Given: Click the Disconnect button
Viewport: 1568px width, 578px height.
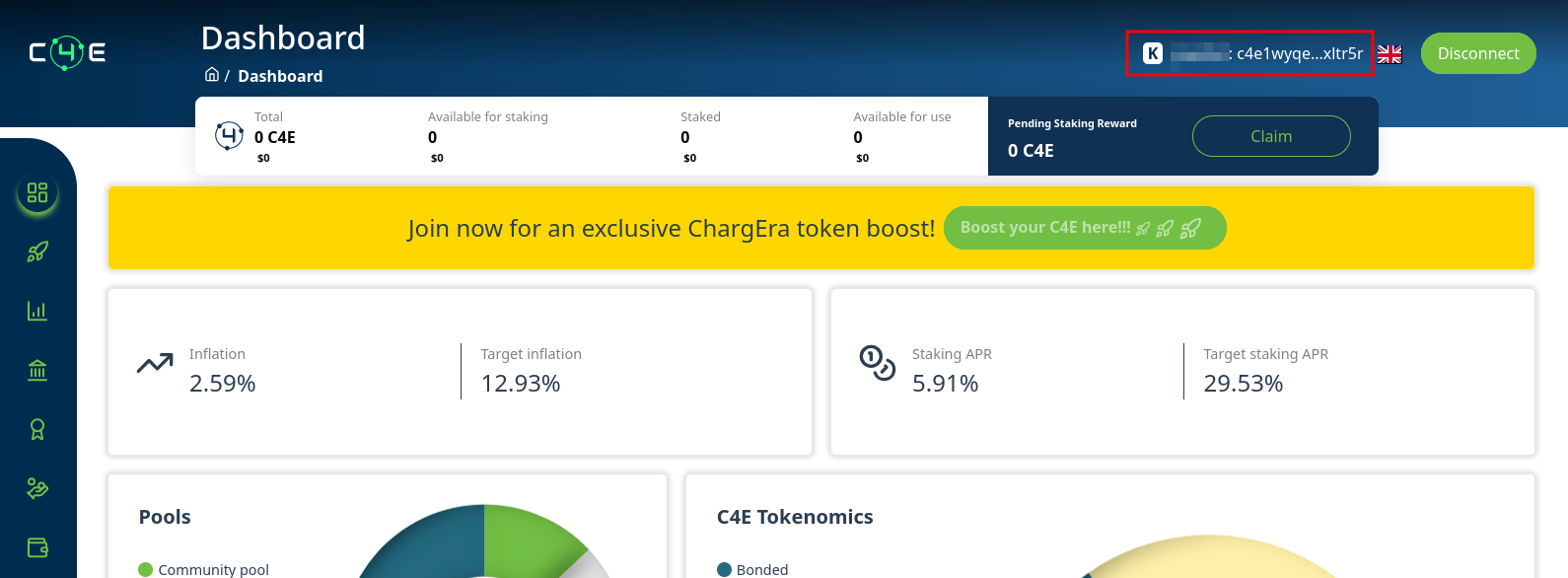Looking at the screenshot, I should tap(1478, 53).
